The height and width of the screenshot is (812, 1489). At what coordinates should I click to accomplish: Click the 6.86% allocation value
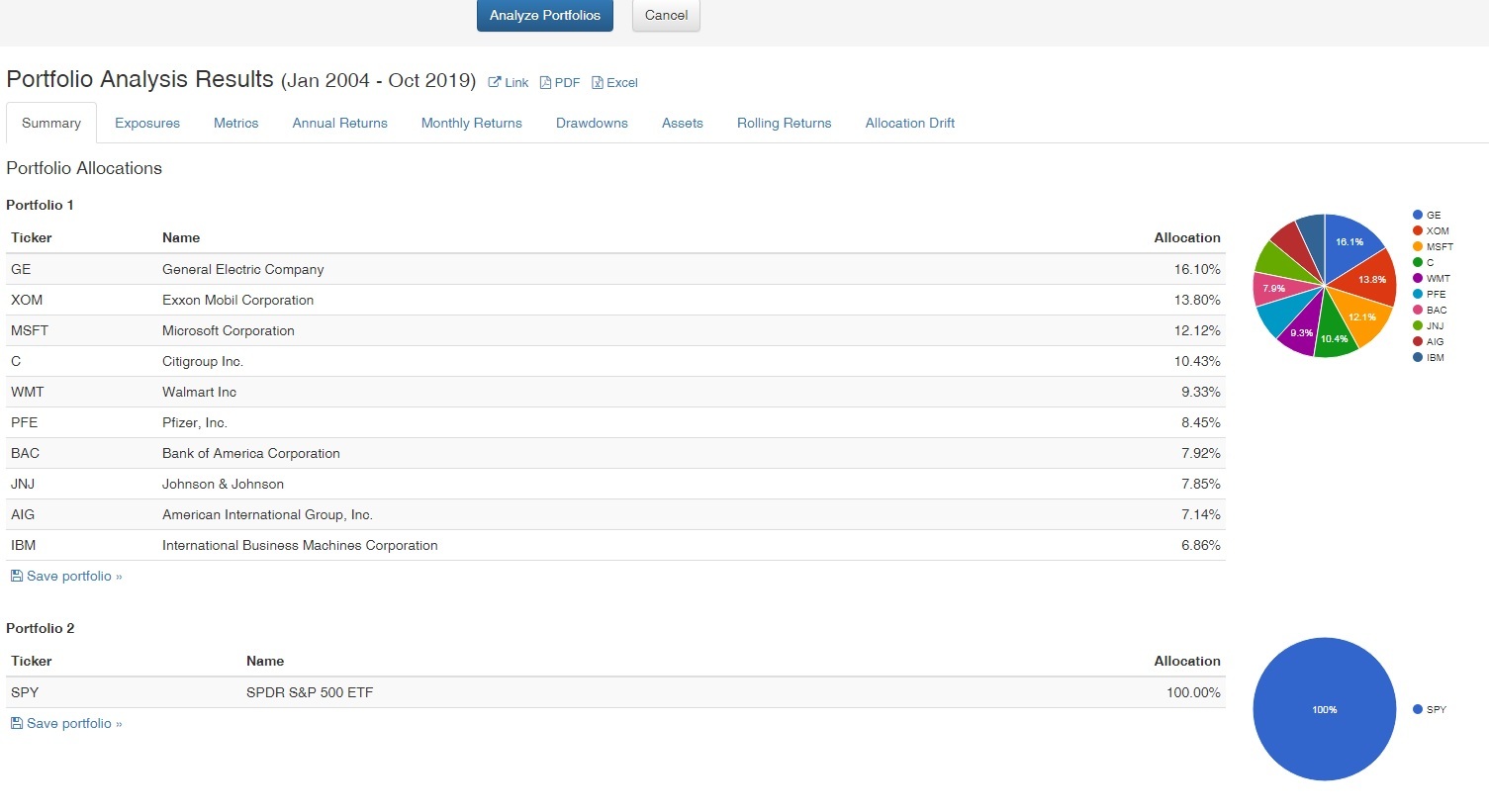pyautogui.click(x=1201, y=545)
